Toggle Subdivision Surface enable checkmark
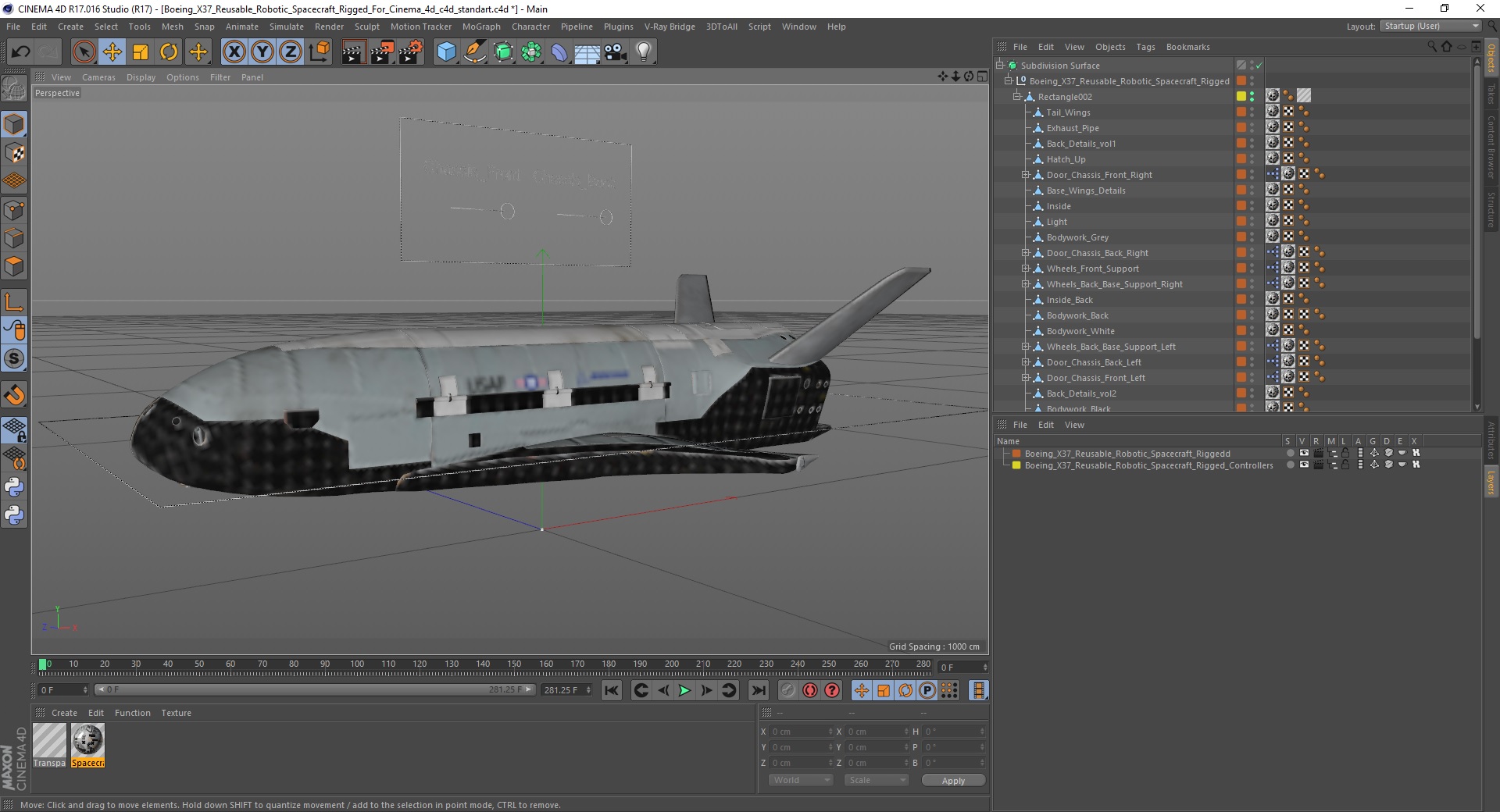Image resolution: width=1500 pixels, height=812 pixels. tap(1259, 66)
